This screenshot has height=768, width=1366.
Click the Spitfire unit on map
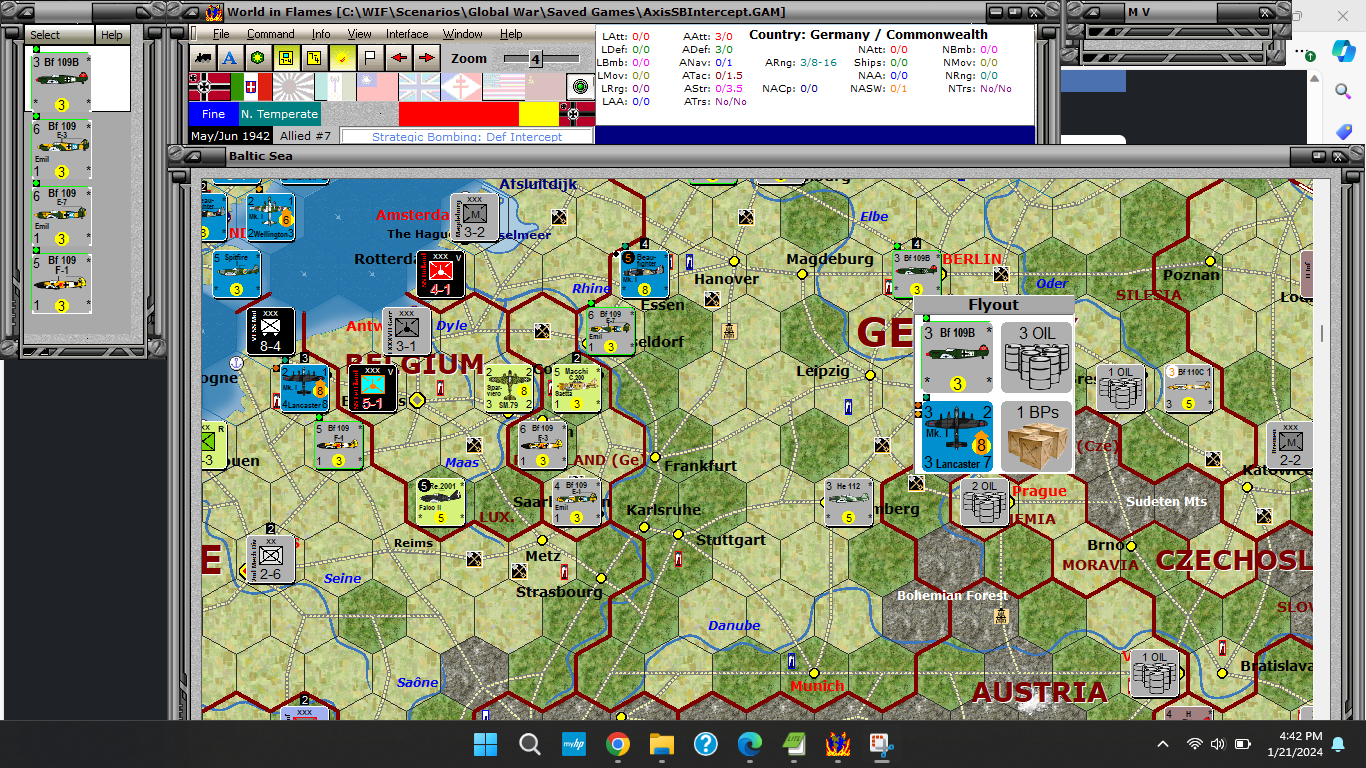(x=236, y=274)
